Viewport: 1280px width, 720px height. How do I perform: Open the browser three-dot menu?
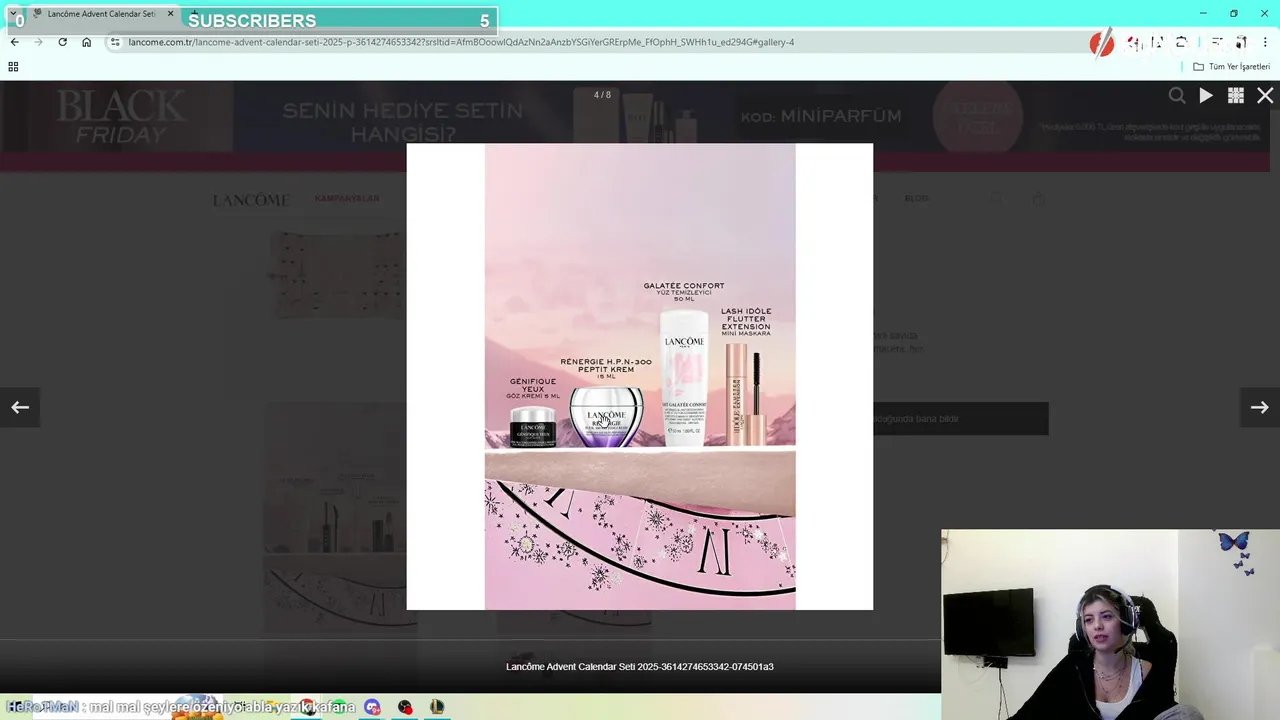(x=1265, y=42)
